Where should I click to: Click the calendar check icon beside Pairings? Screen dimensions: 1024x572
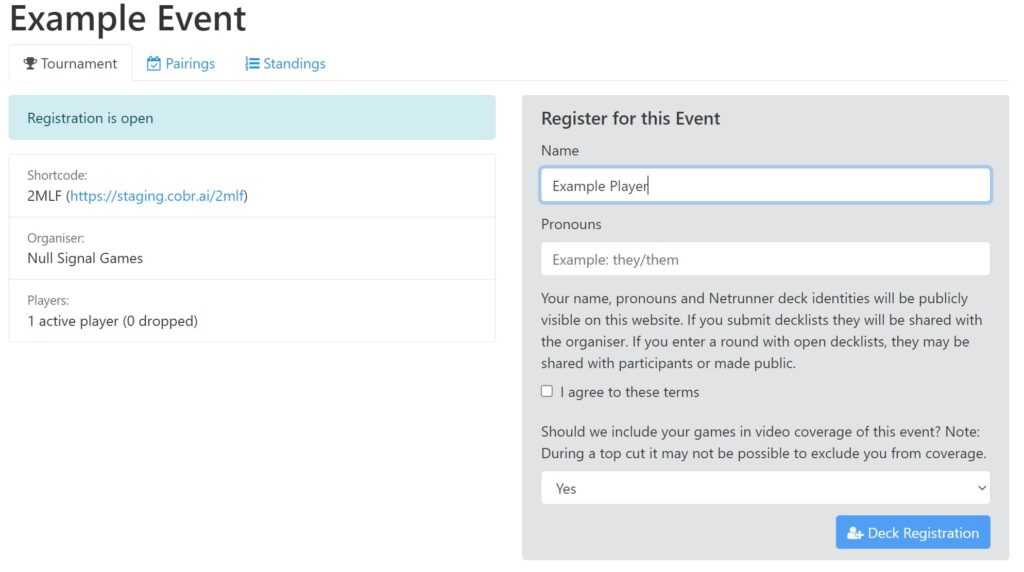tap(153, 63)
